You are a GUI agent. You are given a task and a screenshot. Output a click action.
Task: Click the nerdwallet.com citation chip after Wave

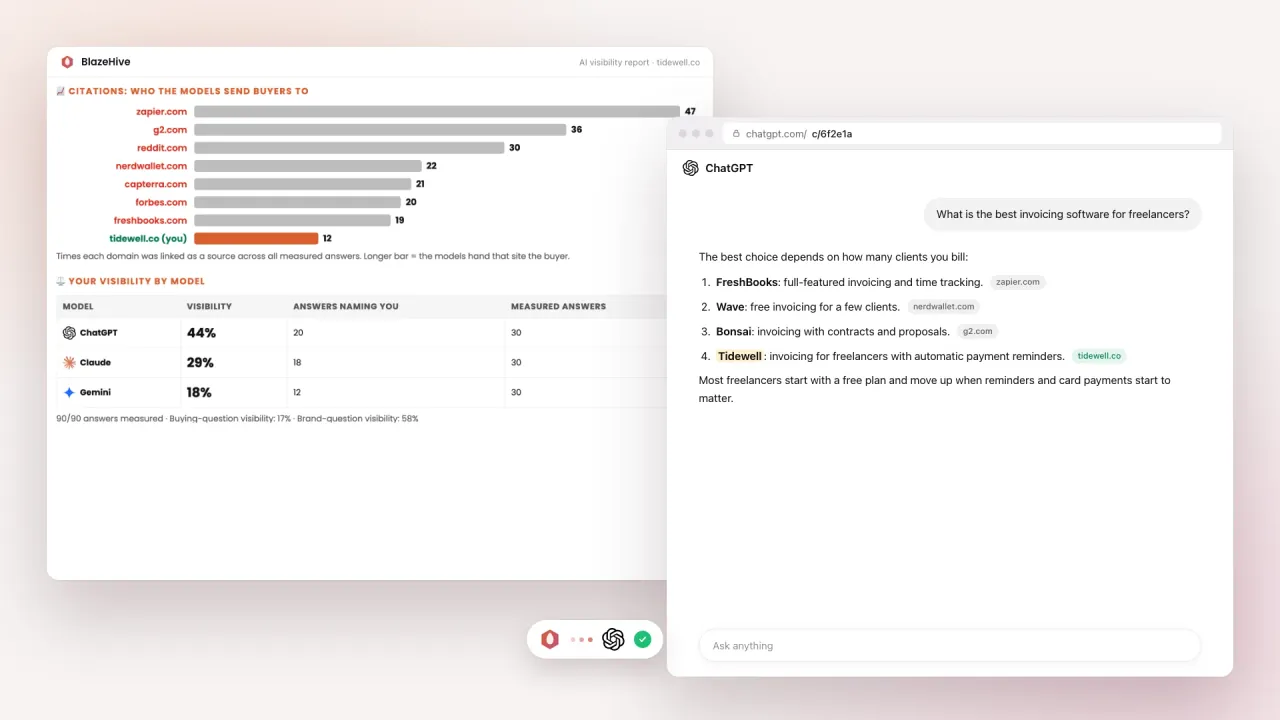(x=944, y=306)
